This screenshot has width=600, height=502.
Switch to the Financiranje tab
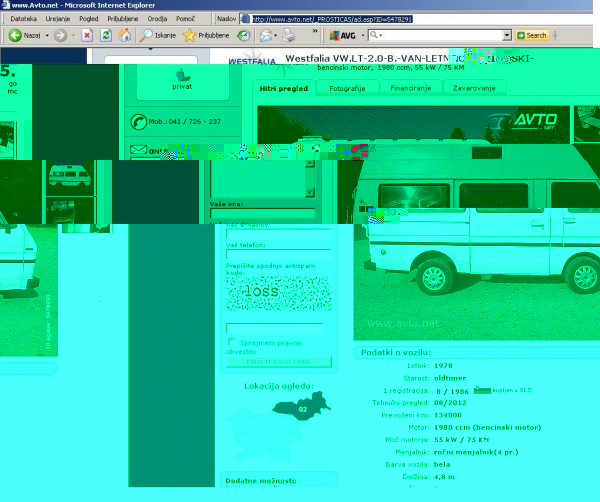coord(411,88)
